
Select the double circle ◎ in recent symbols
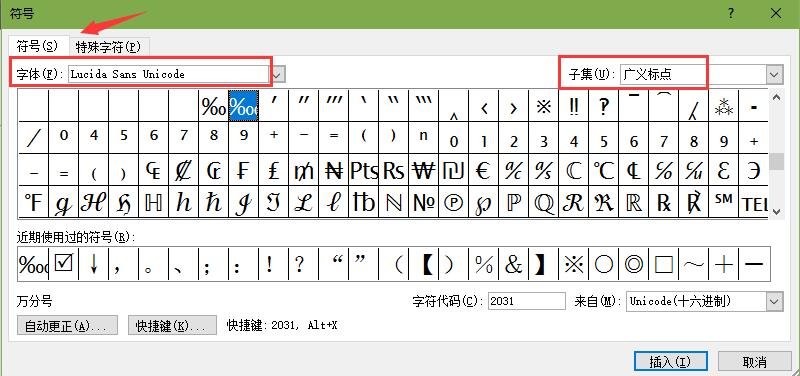coord(634,264)
